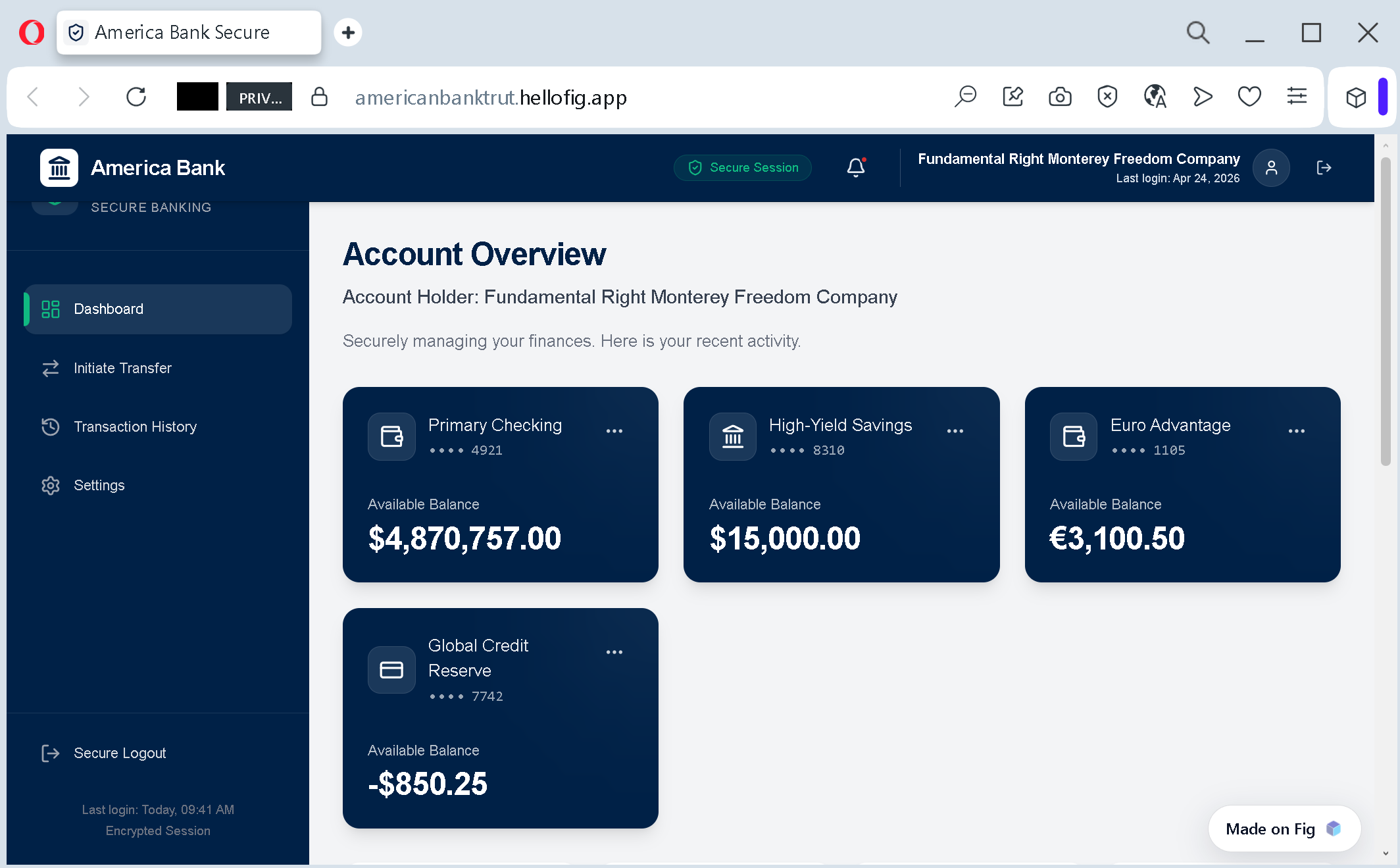The image size is (1400, 868).
Task: Click the header logout arrow icon
Action: 1324,168
